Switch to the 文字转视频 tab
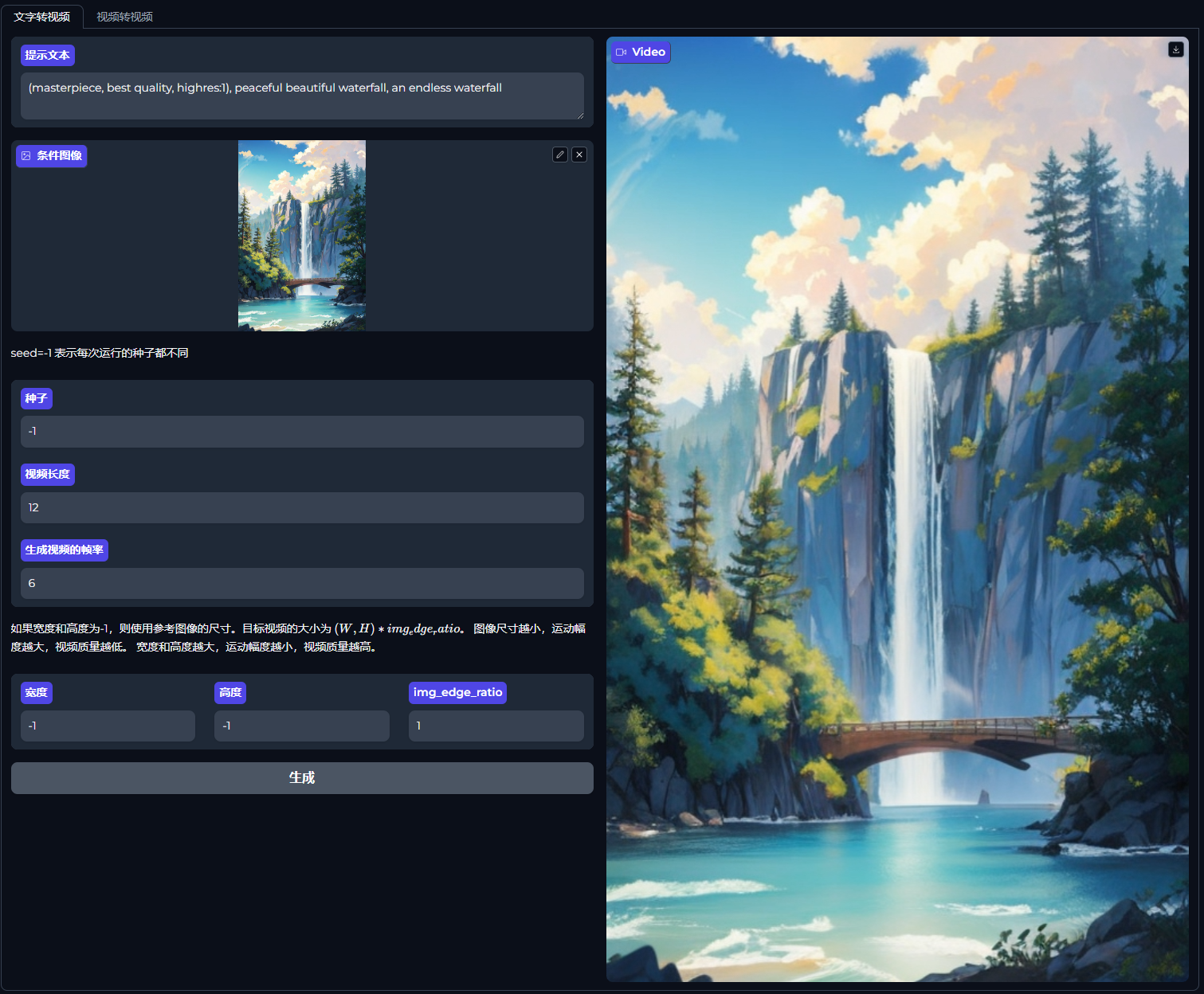1204x994 pixels. coord(42,17)
